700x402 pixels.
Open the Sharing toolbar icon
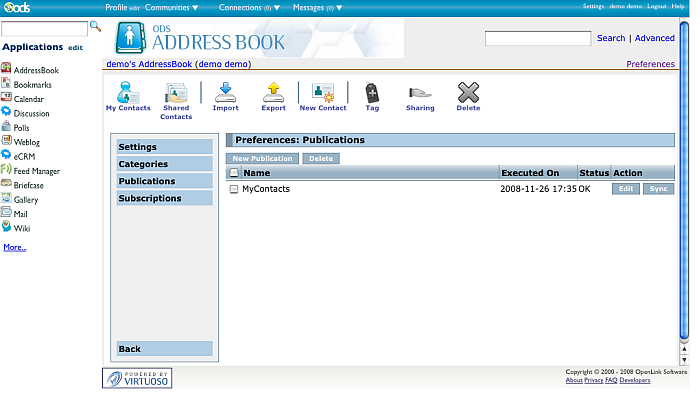click(x=420, y=94)
